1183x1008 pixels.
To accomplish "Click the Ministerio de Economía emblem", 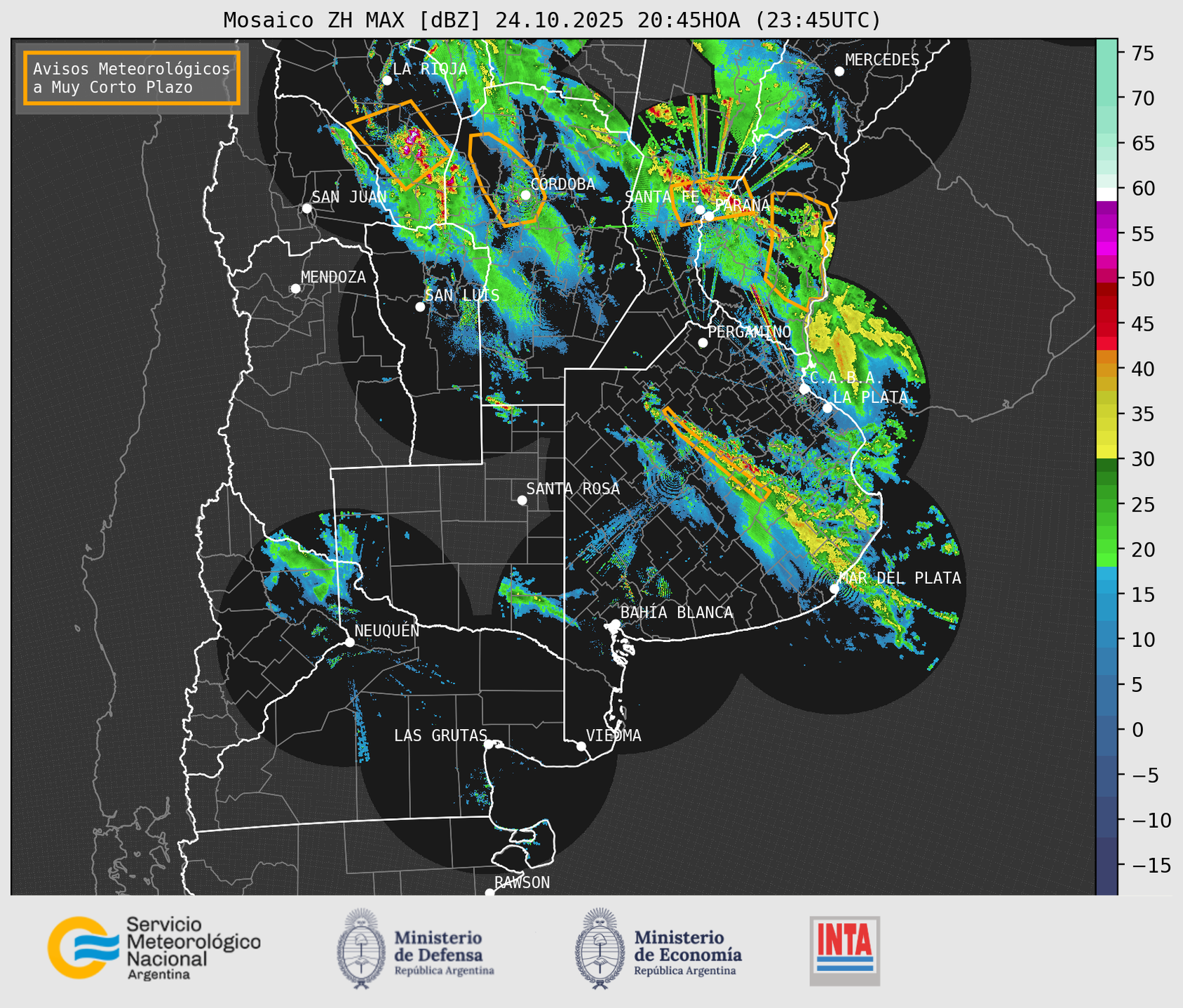I will (600, 948).
